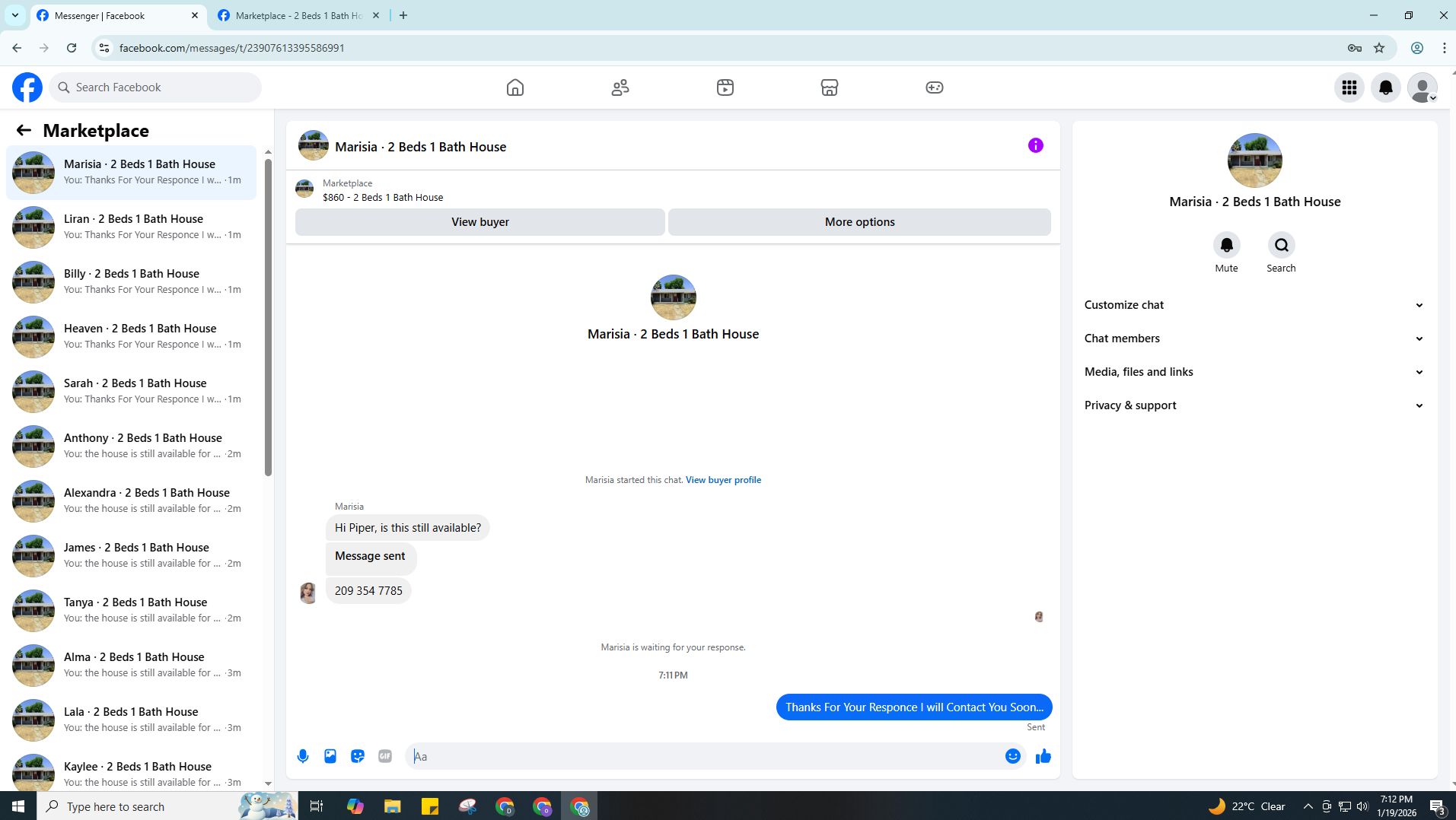
Task: Click the View buyer button
Action: (480, 222)
